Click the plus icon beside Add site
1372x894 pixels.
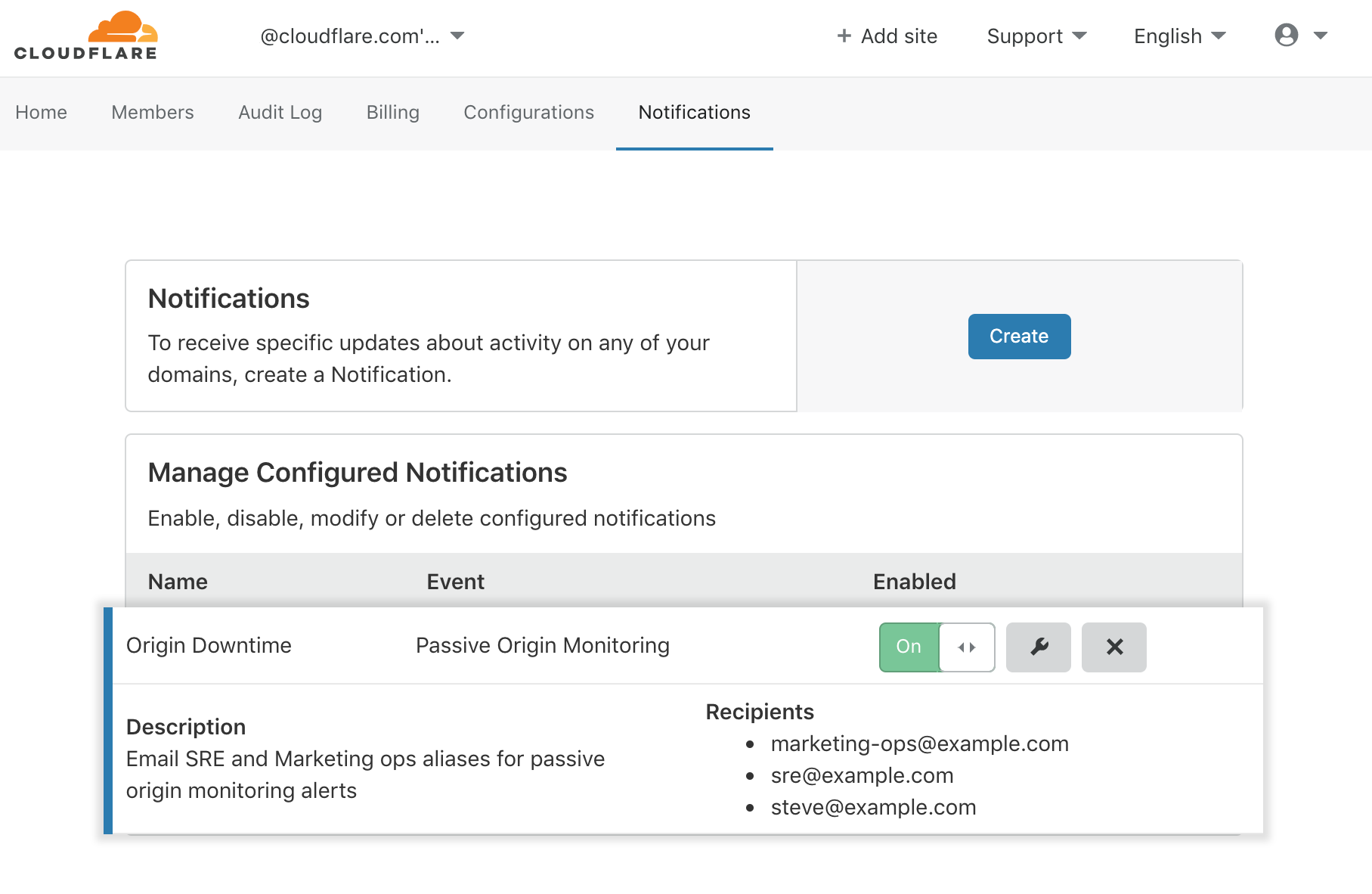pos(844,36)
